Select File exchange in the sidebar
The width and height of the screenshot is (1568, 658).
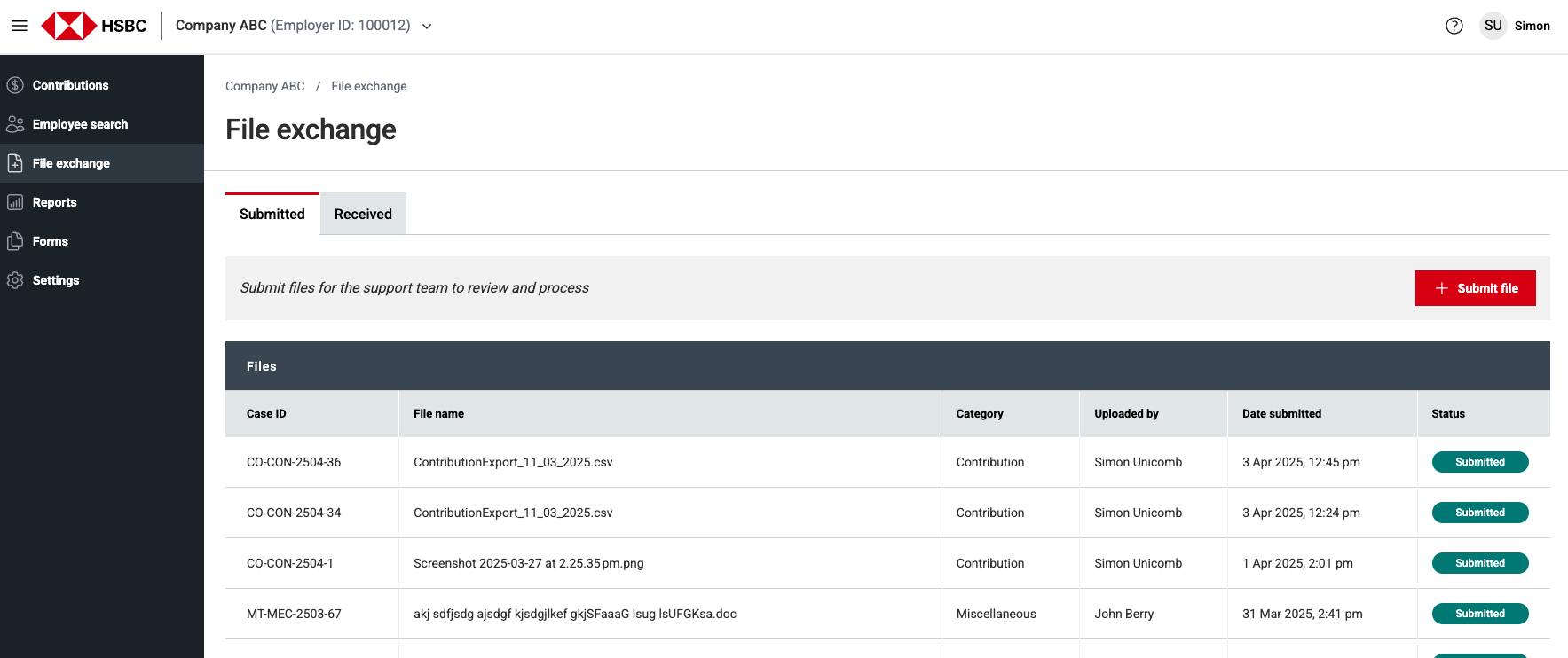click(102, 163)
